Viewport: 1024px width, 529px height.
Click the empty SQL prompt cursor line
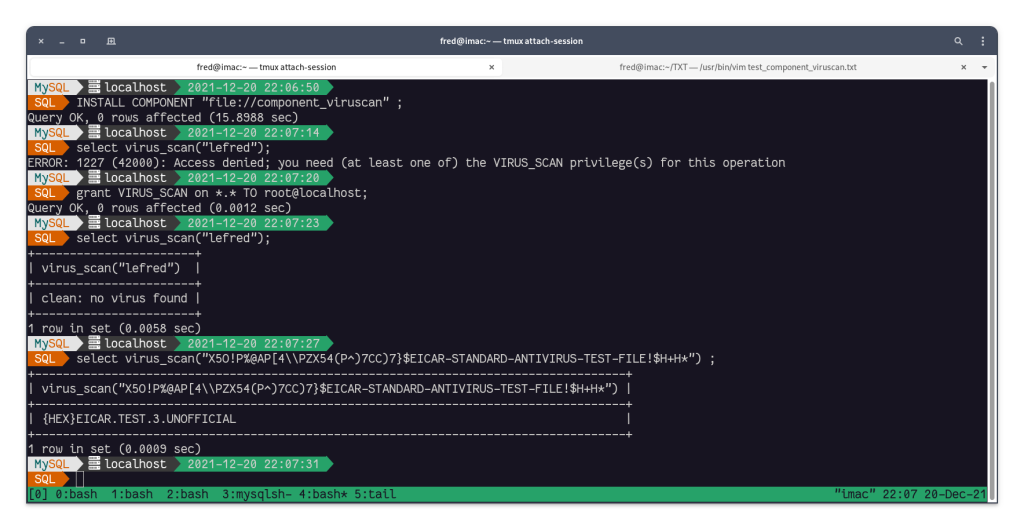click(x=80, y=479)
